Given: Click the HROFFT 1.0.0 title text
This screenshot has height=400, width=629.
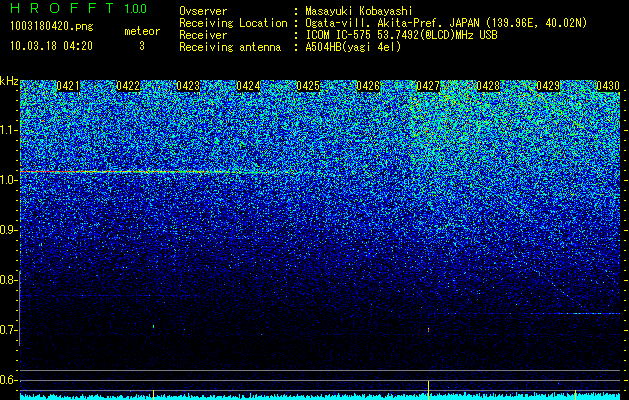Looking at the screenshot, I should click(79, 8).
